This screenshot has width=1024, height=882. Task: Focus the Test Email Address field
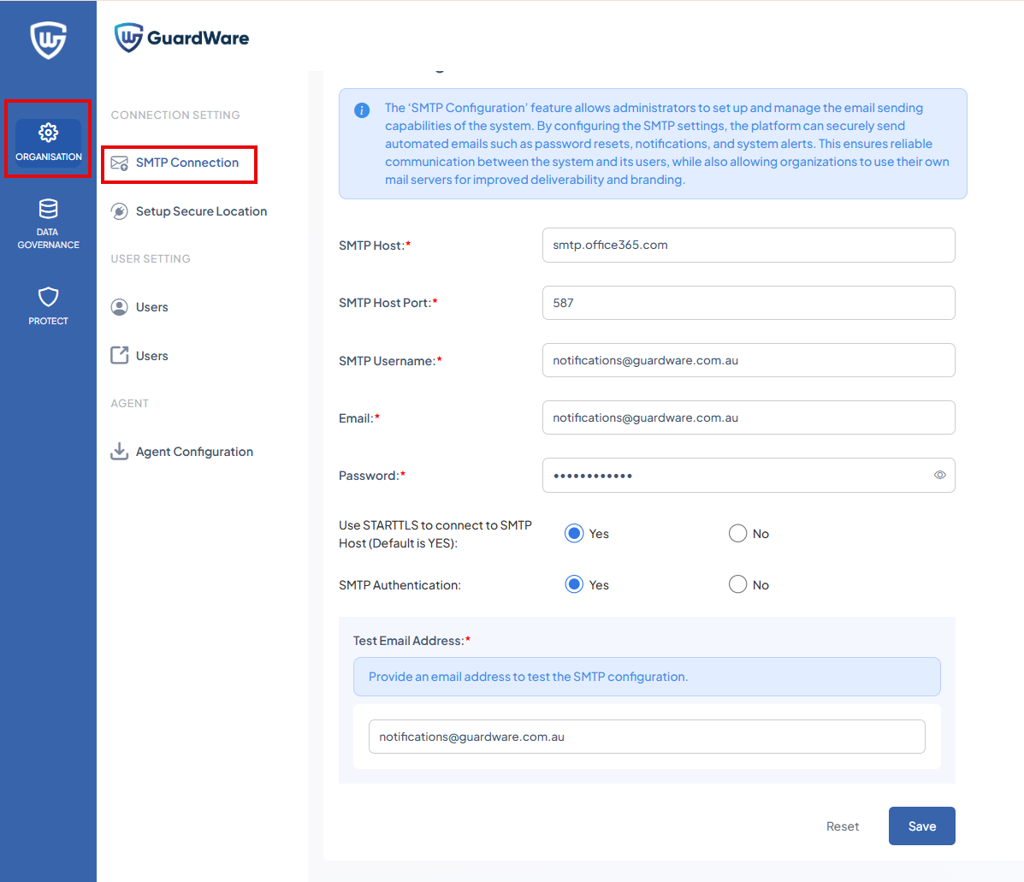[x=647, y=736]
